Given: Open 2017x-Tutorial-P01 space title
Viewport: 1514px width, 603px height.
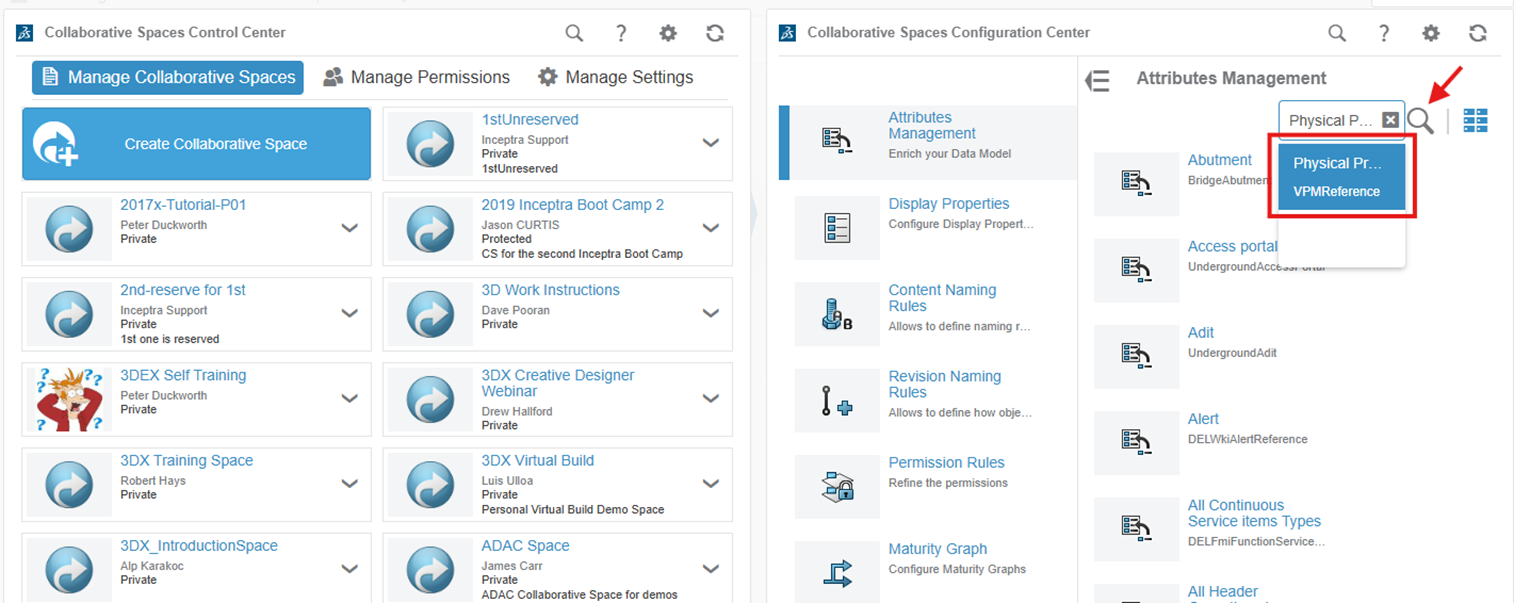Looking at the screenshot, I should coord(184,205).
